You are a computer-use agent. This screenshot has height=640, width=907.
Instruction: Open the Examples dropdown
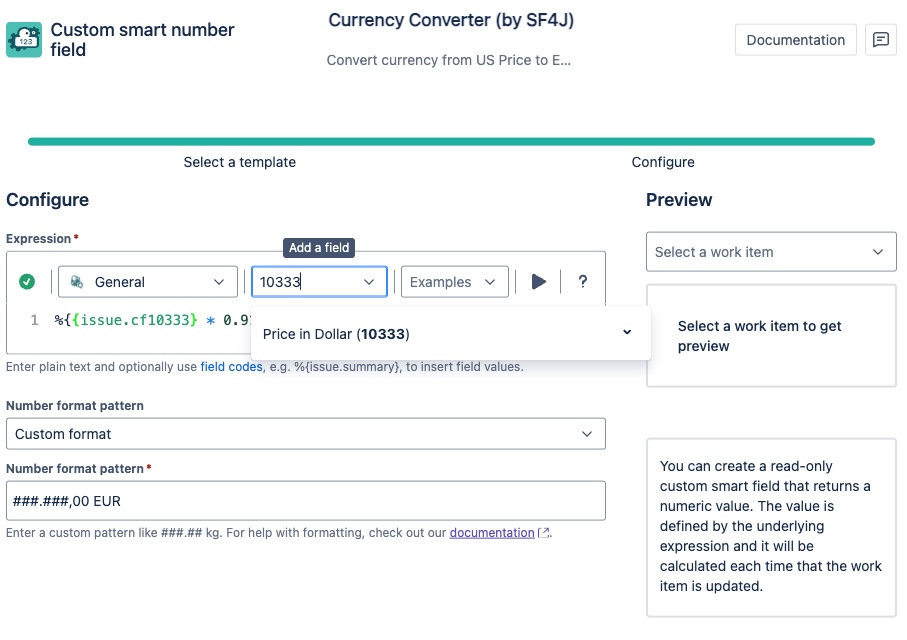pos(454,282)
